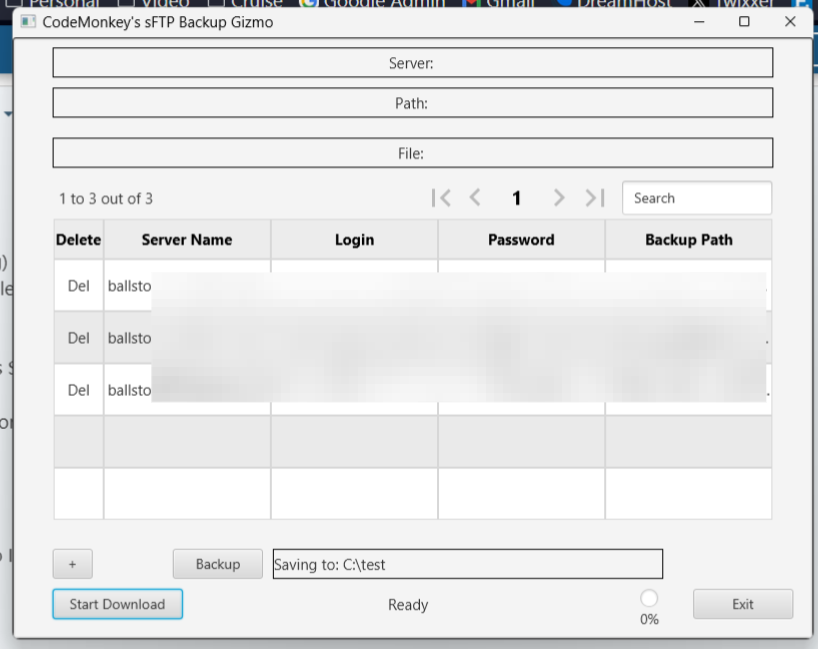Sort by the Backup Path column header

(x=689, y=240)
